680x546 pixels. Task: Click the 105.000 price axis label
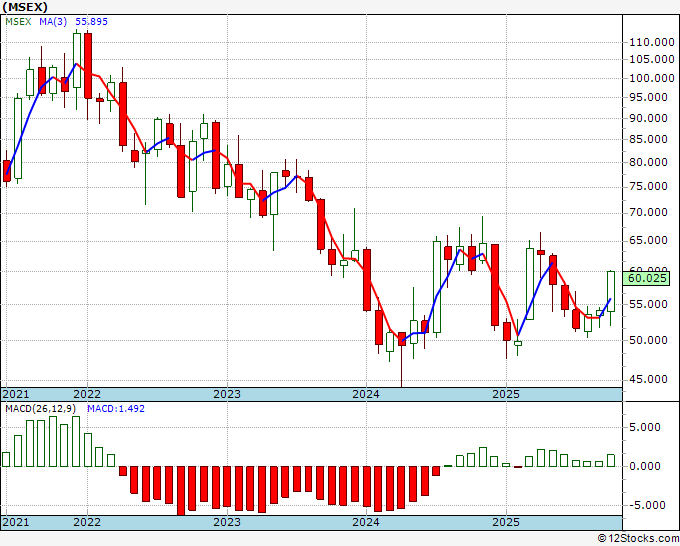[652, 59]
